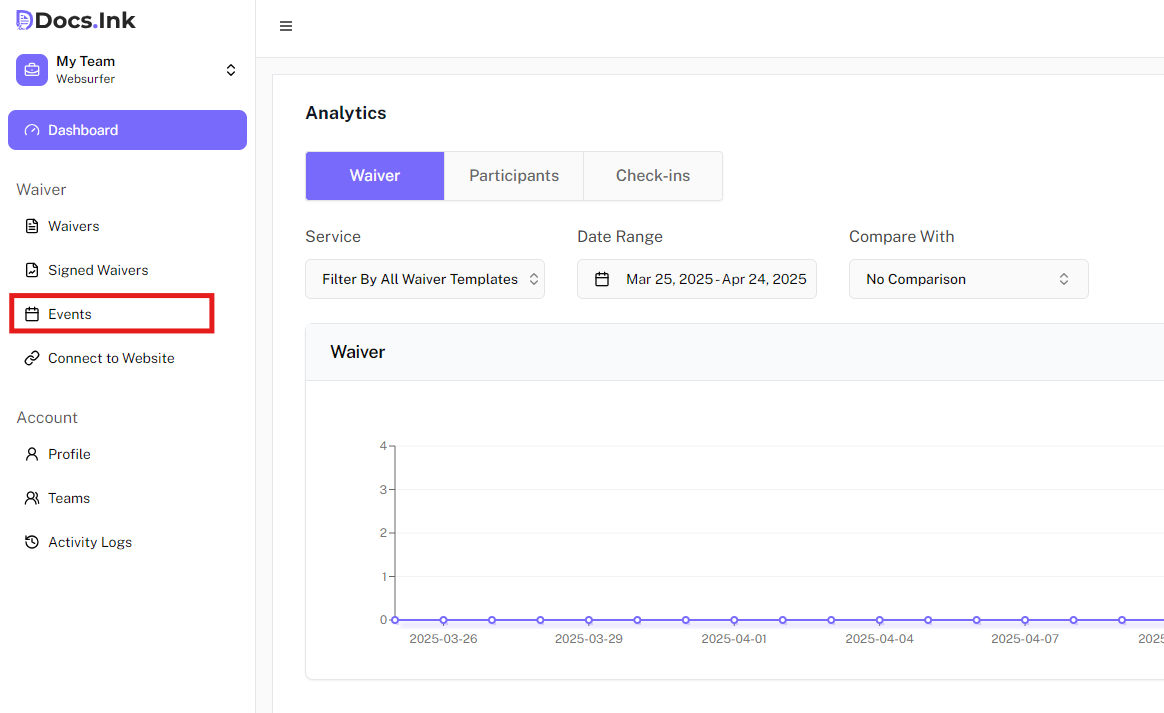
Task: Click the Connect to Website link icon
Action: (32, 358)
